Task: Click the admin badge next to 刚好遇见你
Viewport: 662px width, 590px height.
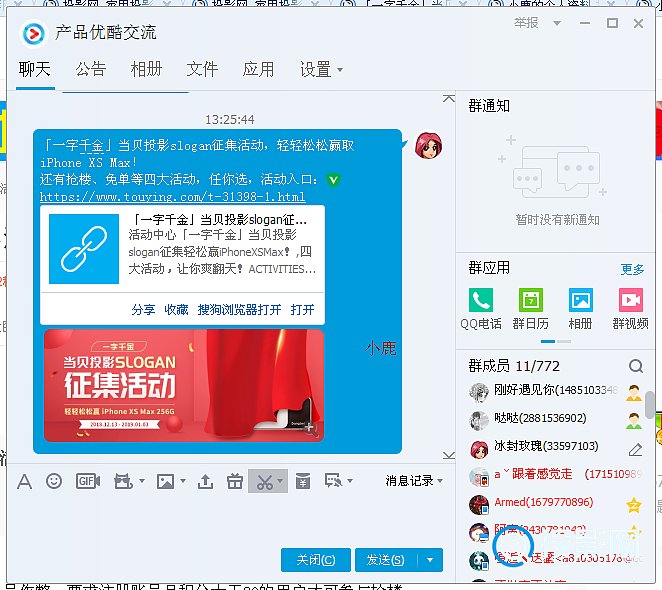Action: point(634,393)
